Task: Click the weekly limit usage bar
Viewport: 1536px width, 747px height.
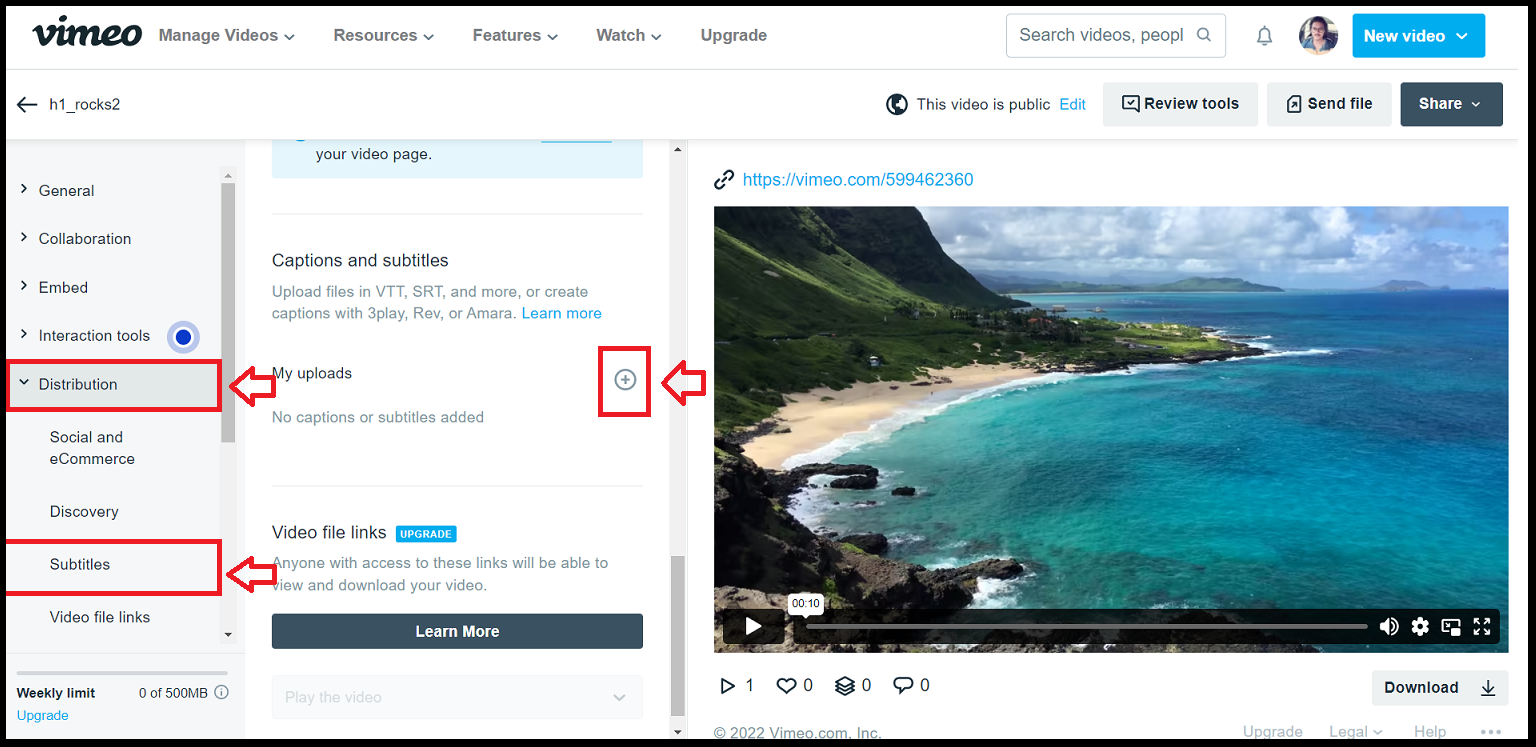Action: point(122,673)
